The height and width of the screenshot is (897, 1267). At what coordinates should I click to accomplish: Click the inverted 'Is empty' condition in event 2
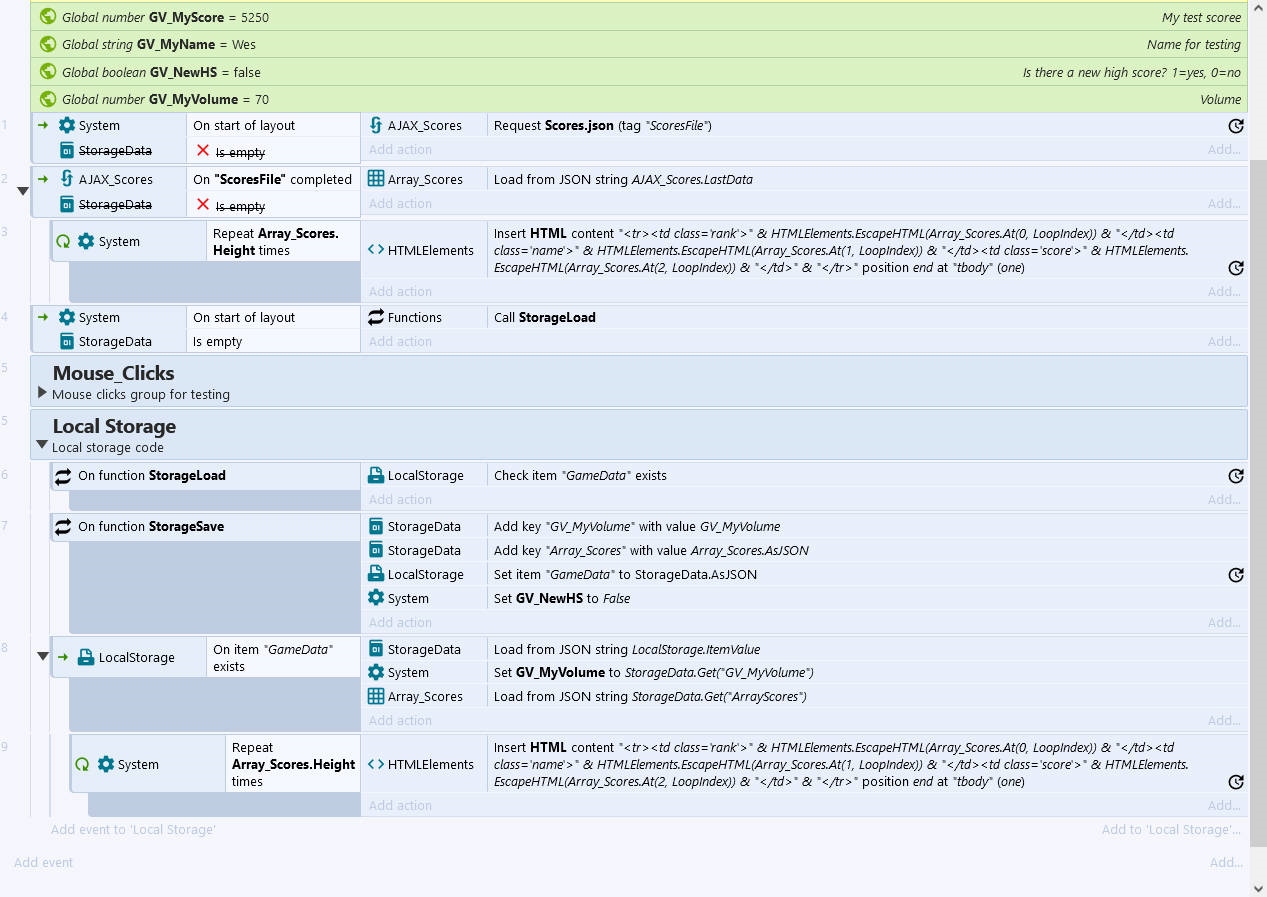[x=240, y=206]
